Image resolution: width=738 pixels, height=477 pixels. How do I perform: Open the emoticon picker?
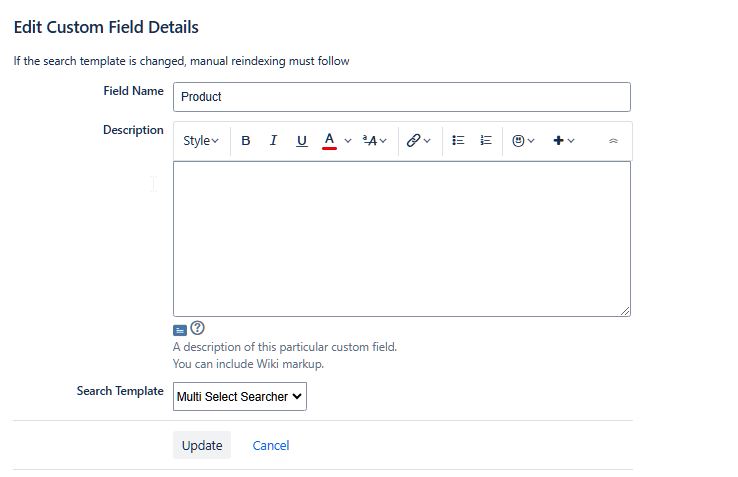tap(523, 141)
